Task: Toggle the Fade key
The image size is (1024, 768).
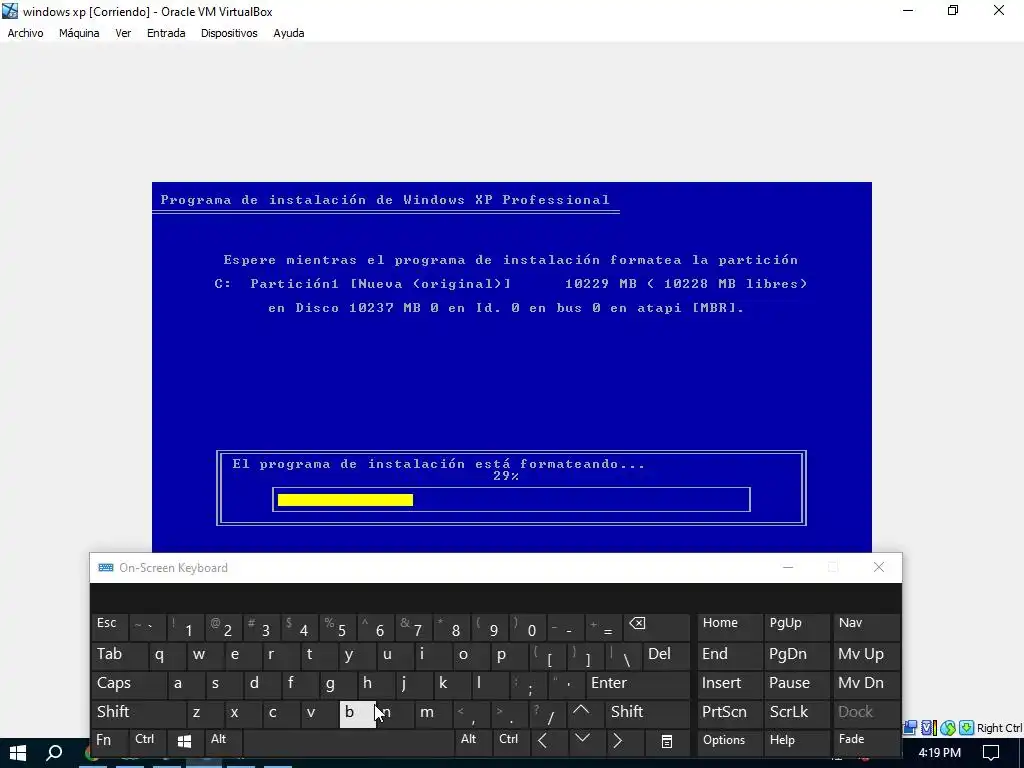Action: pyautogui.click(x=866, y=741)
